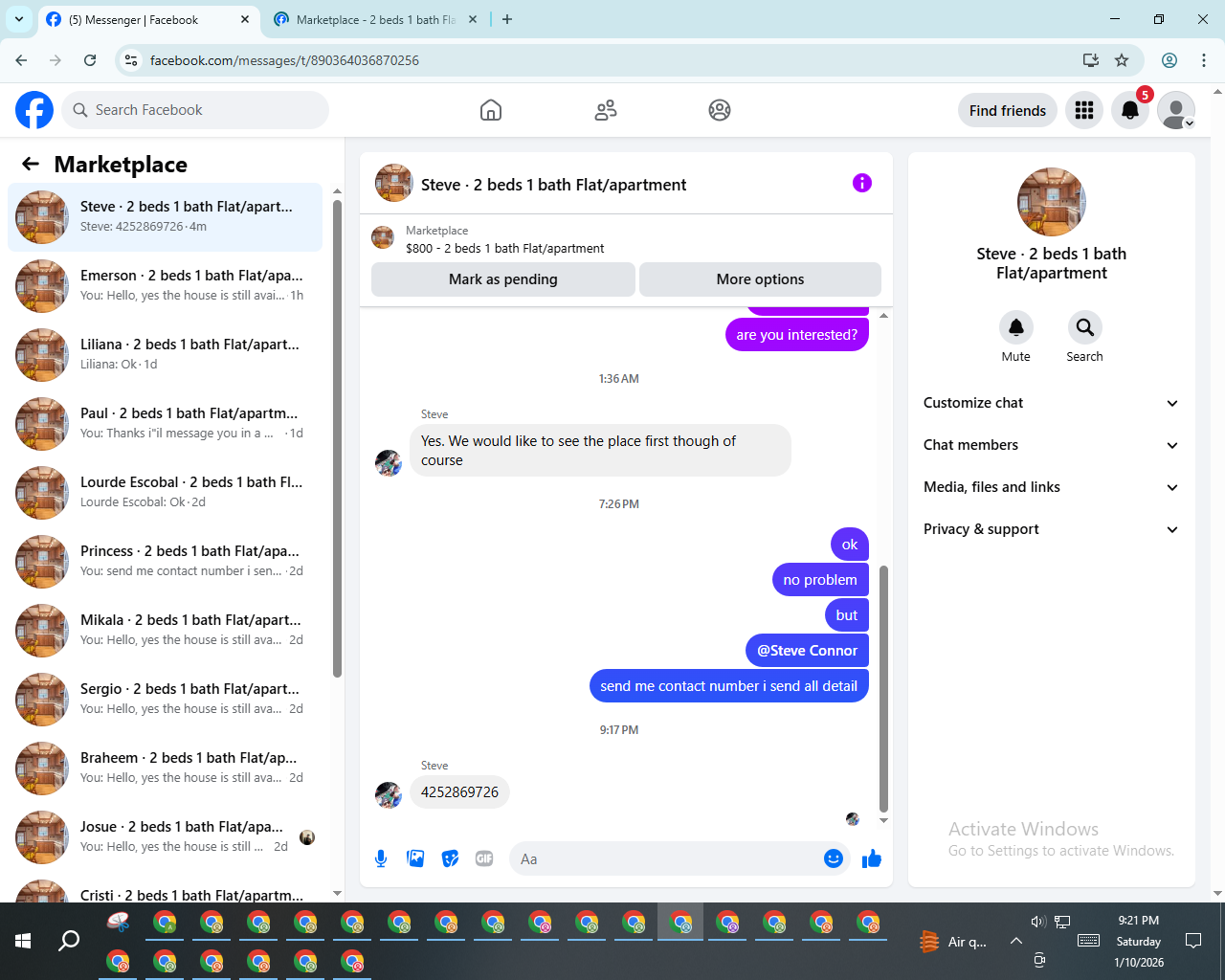Image resolution: width=1225 pixels, height=980 pixels.
Task: Click Find friends button
Action: (x=1008, y=110)
